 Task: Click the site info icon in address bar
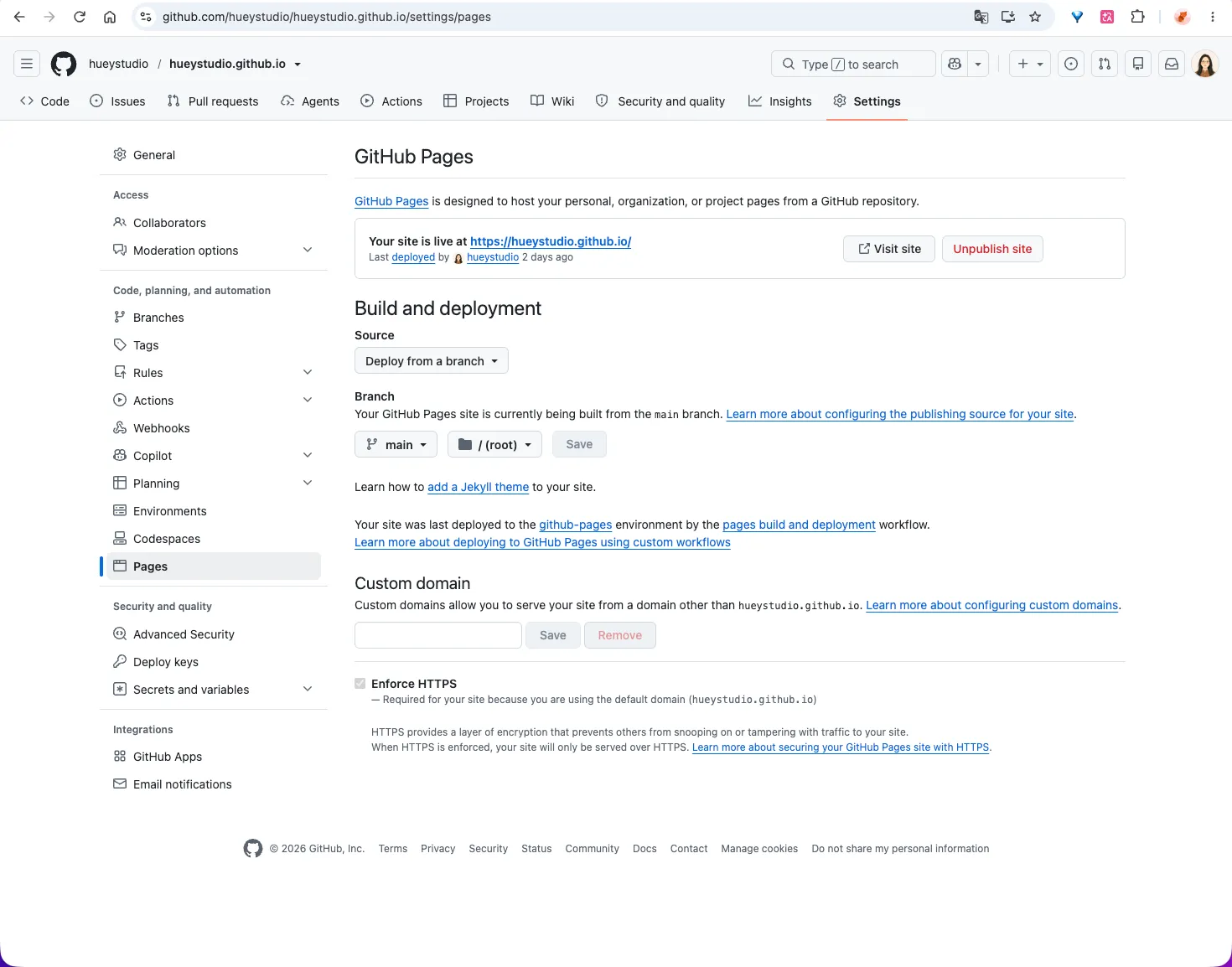tap(146, 17)
